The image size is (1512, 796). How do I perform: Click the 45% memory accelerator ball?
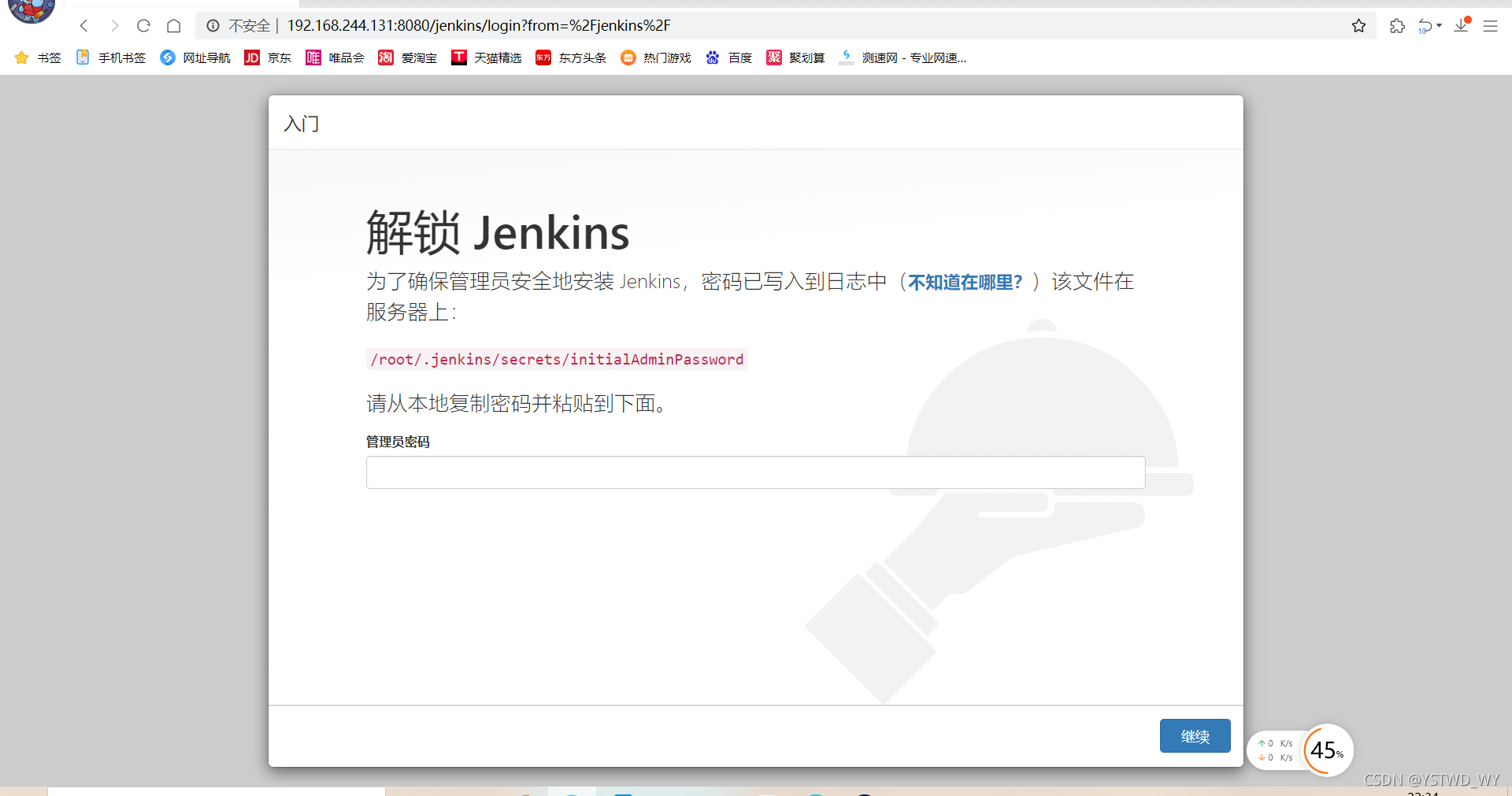pyautogui.click(x=1328, y=750)
